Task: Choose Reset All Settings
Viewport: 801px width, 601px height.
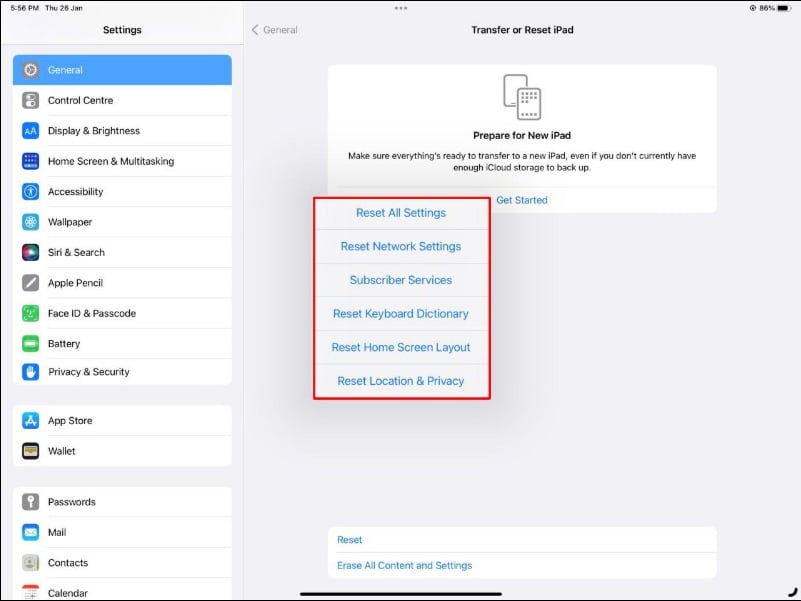Action: point(401,213)
